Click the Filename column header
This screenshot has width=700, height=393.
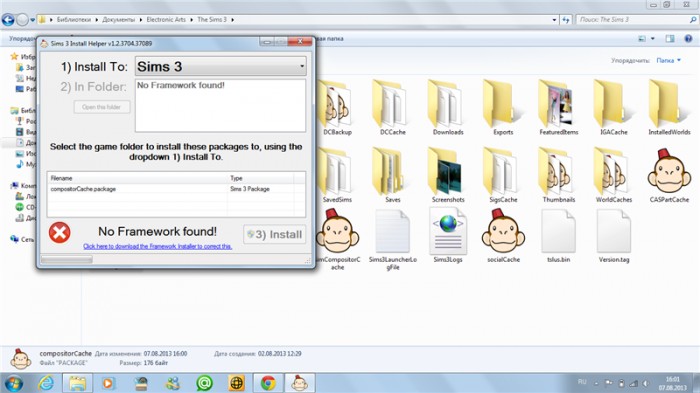pos(138,178)
